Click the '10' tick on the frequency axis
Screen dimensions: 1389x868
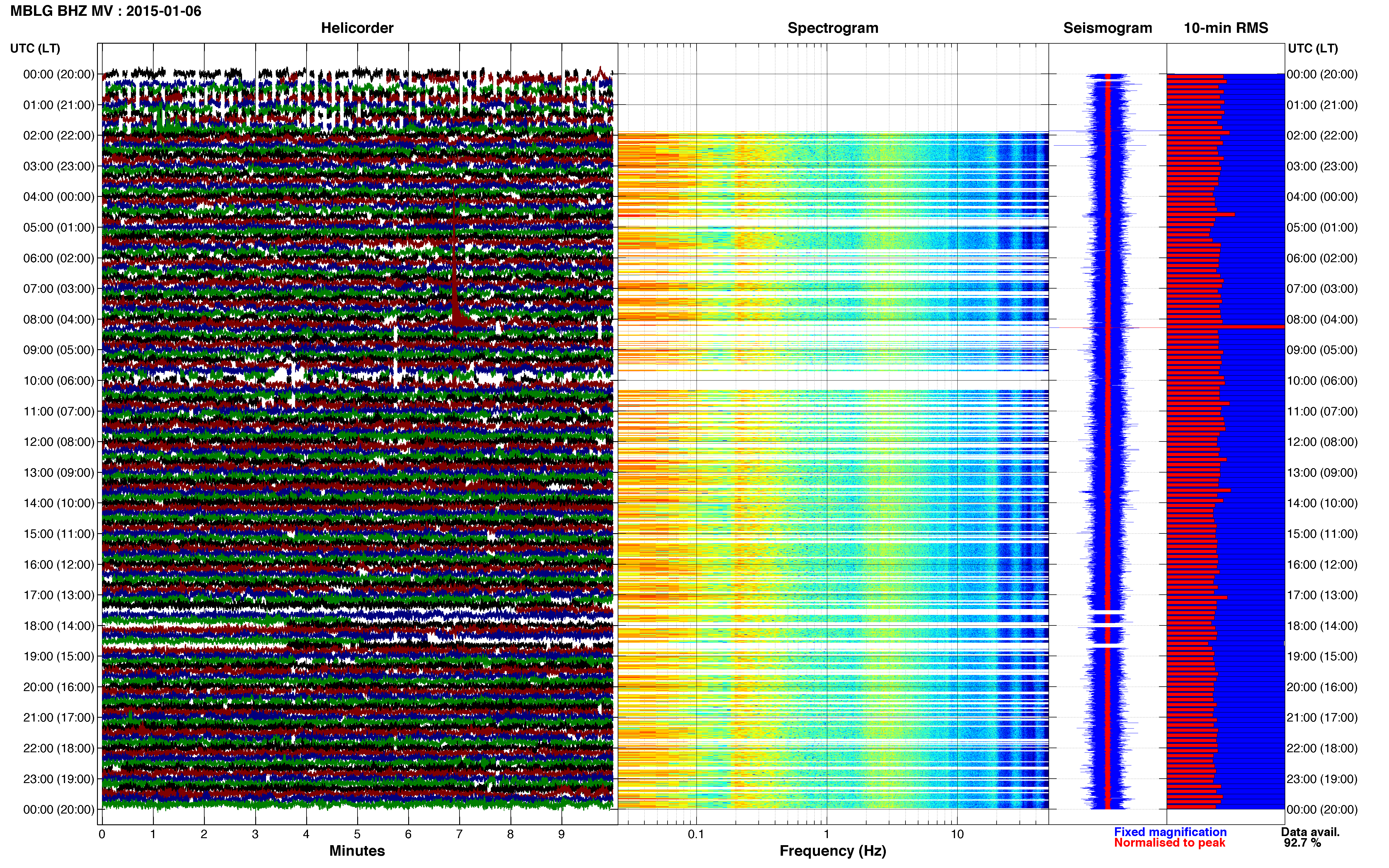[957, 835]
